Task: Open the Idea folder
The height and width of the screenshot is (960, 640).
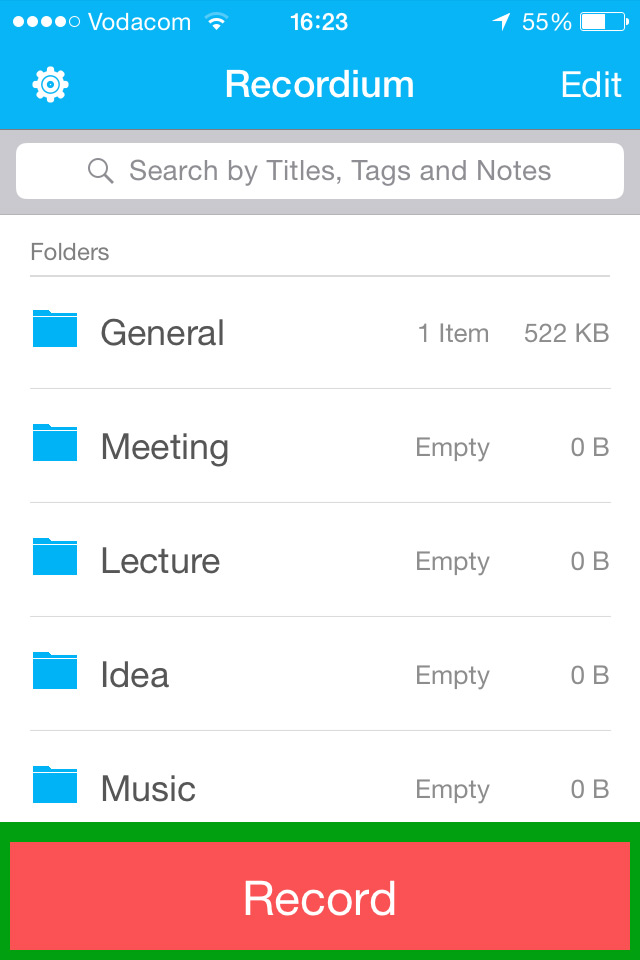Action: point(320,673)
